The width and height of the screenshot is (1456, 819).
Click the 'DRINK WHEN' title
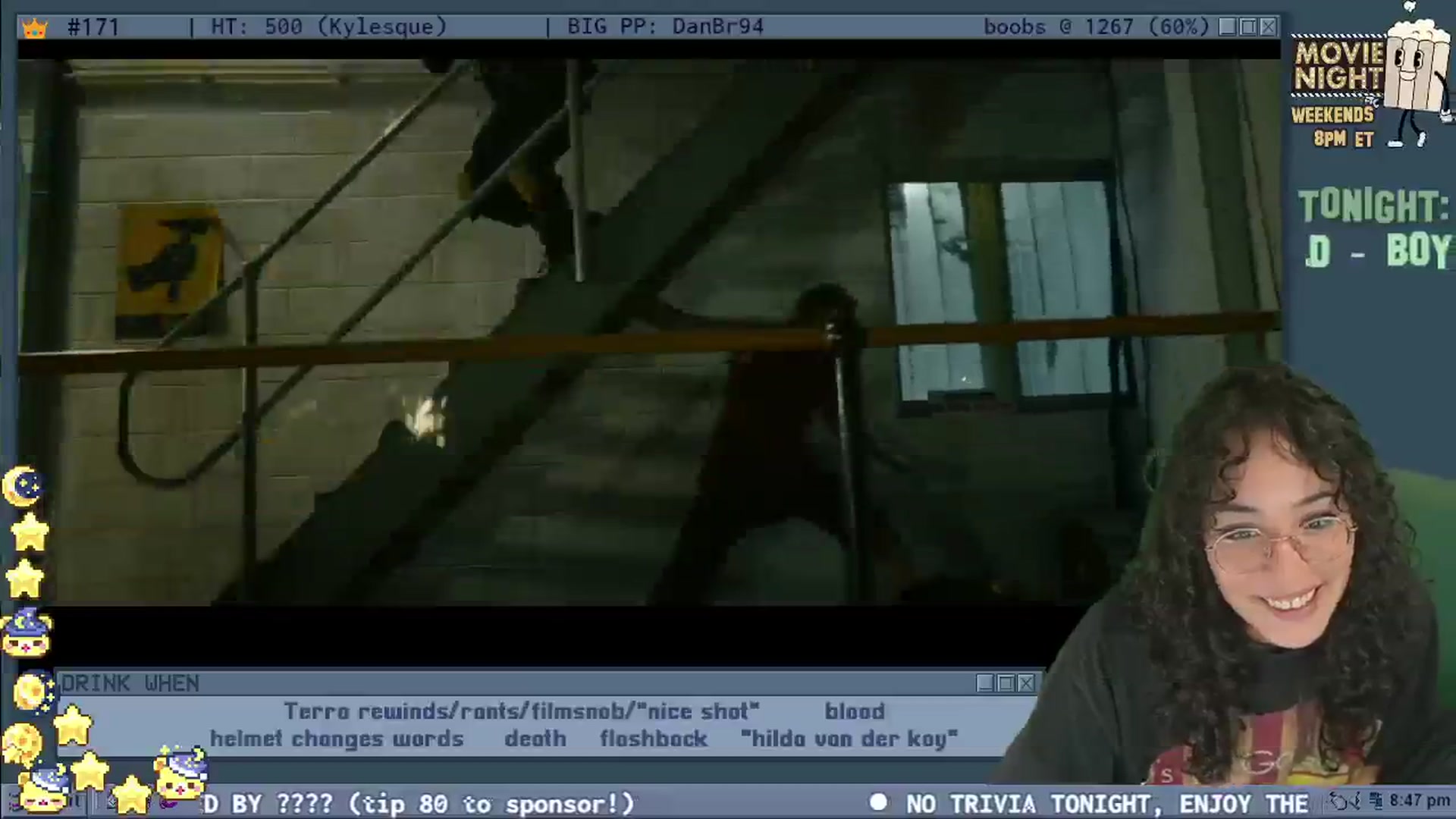[x=130, y=683]
